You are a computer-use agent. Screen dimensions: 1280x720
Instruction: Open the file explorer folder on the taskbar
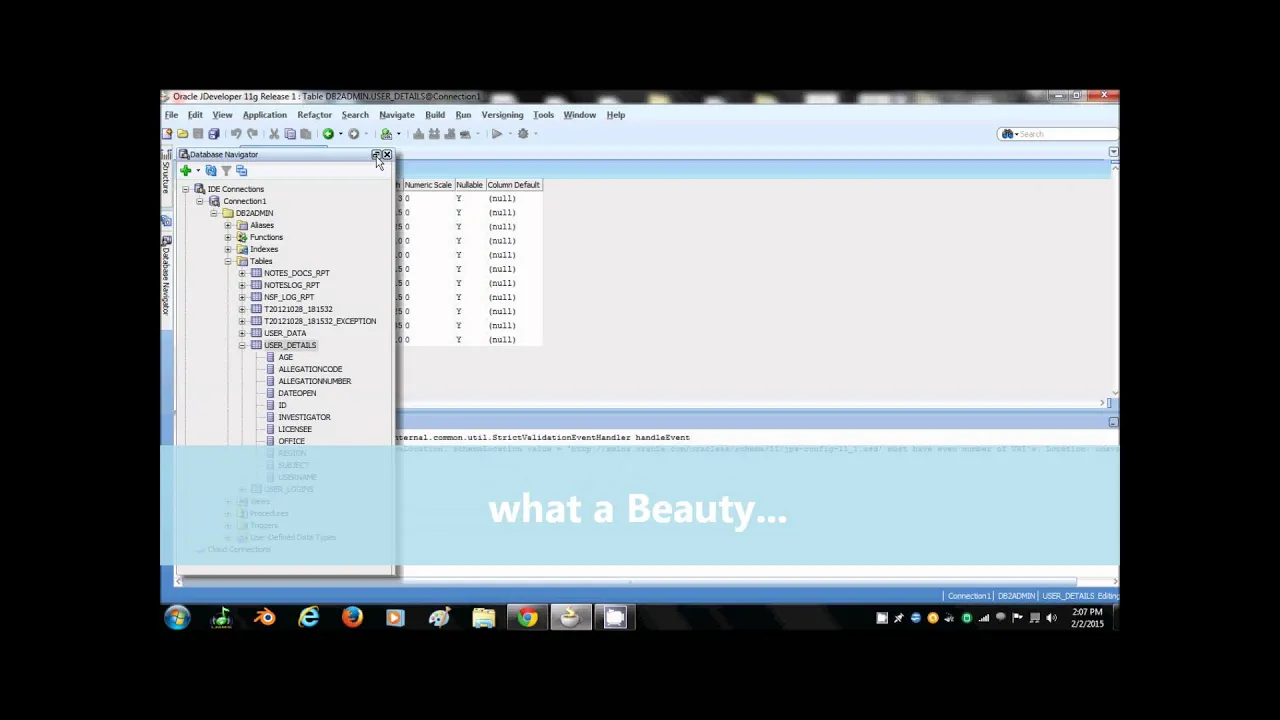click(x=484, y=618)
